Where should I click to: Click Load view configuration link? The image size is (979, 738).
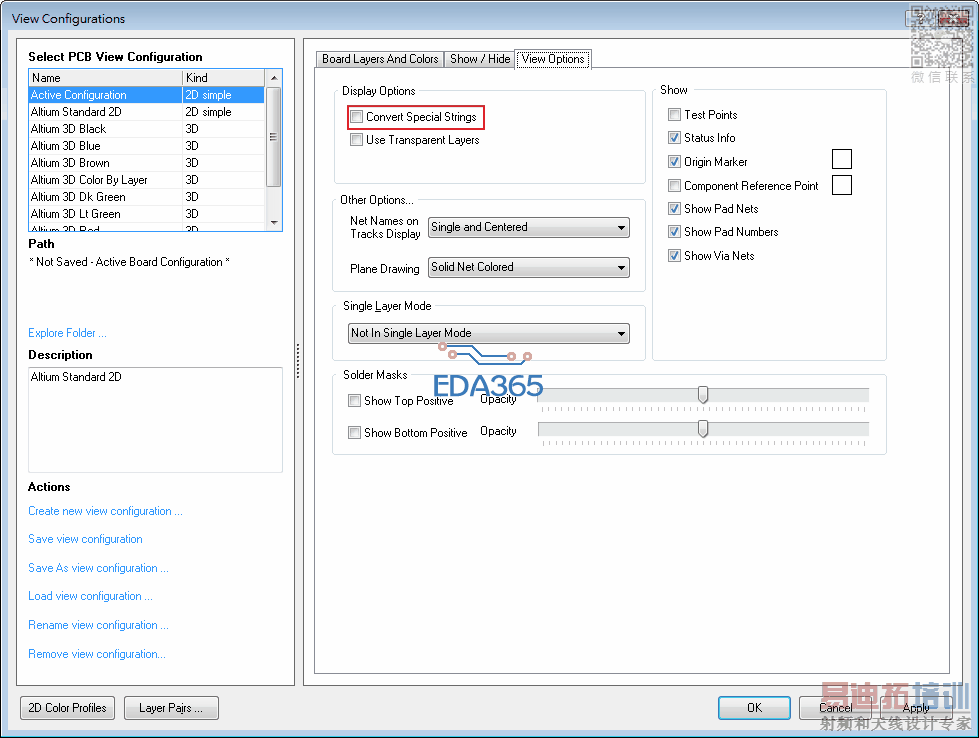[91, 596]
